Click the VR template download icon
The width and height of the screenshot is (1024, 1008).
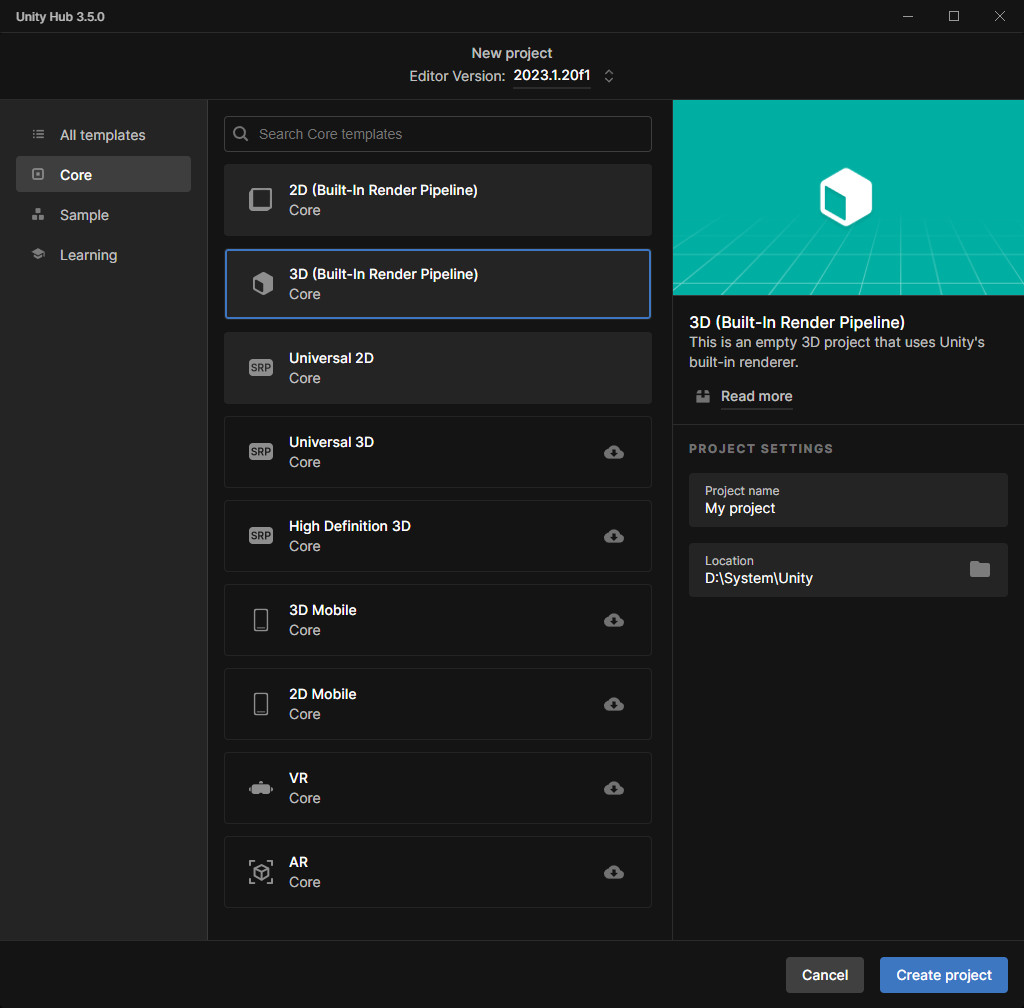(614, 788)
